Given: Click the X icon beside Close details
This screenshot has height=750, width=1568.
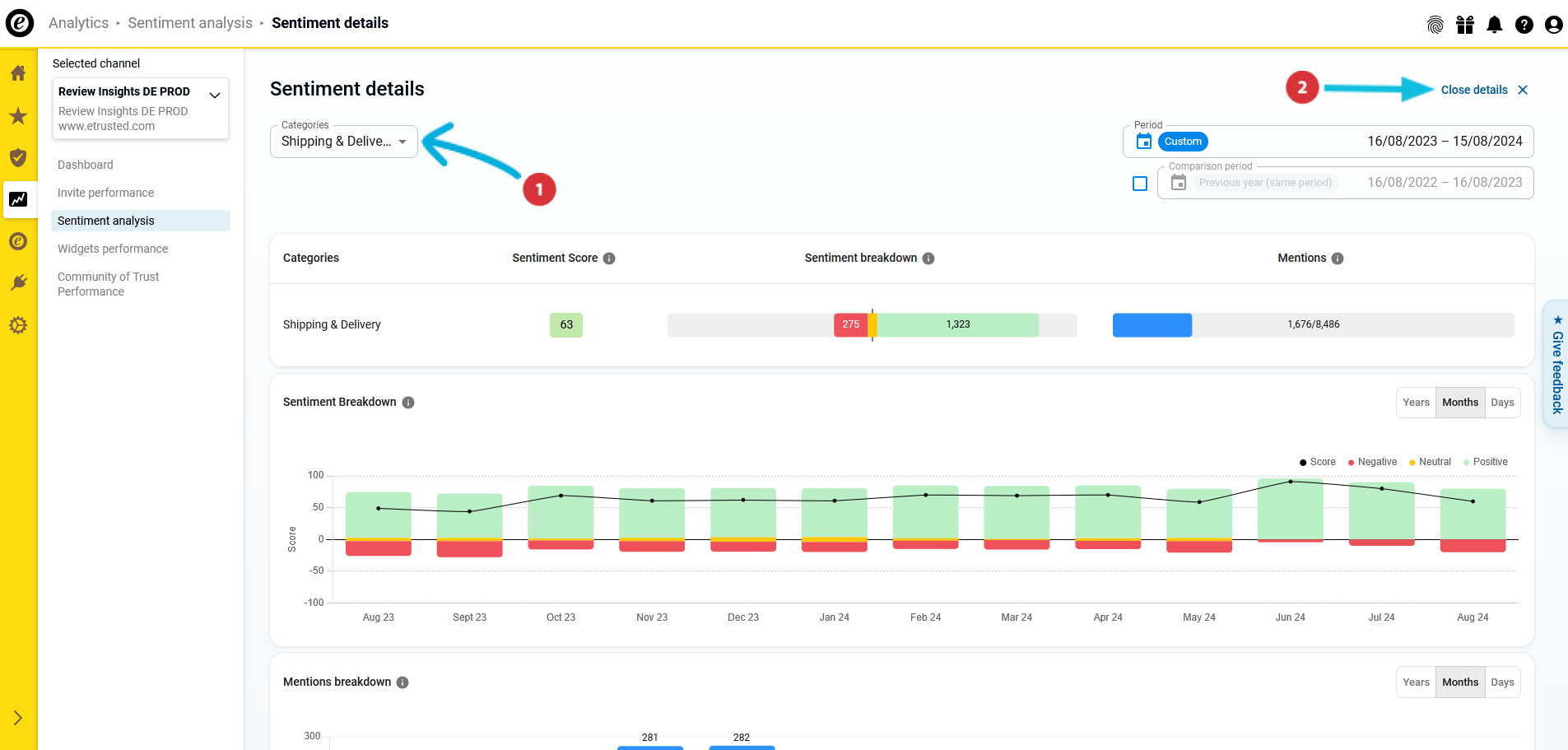Looking at the screenshot, I should pyautogui.click(x=1523, y=90).
